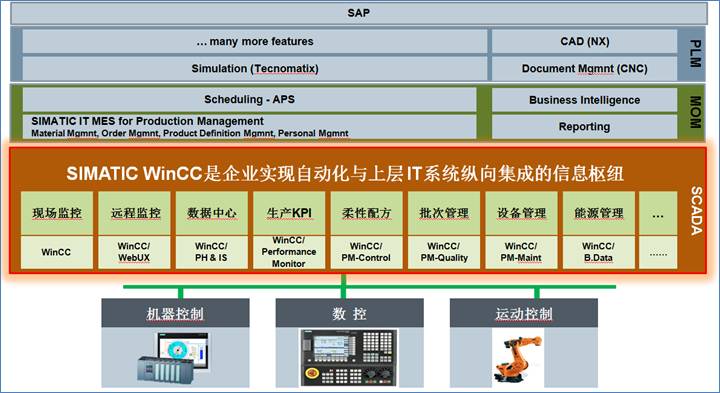This screenshot has width=720, height=393.
Task: Select the 现场监控 green tile
Action: click(x=57, y=213)
